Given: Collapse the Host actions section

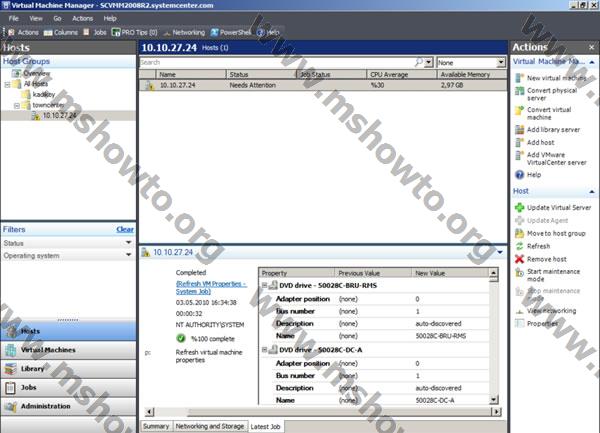Looking at the screenshot, I should tap(592, 191).
